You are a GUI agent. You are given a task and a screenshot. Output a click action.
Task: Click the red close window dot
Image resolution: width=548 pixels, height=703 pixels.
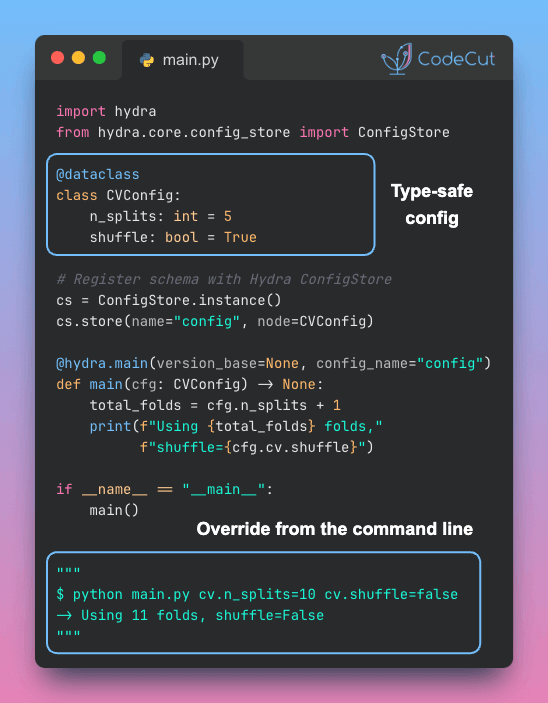(57, 58)
